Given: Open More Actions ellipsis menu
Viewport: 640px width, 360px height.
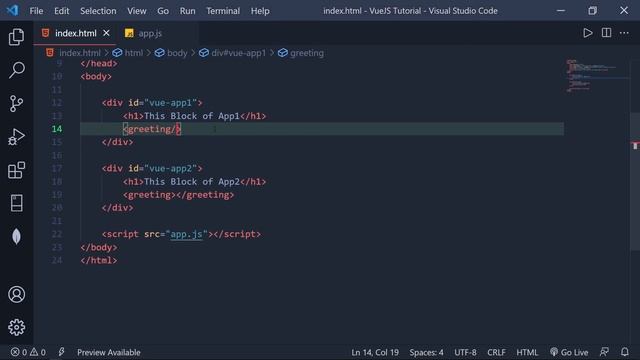Looking at the screenshot, I should pyautogui.click(x=624, y=33).
